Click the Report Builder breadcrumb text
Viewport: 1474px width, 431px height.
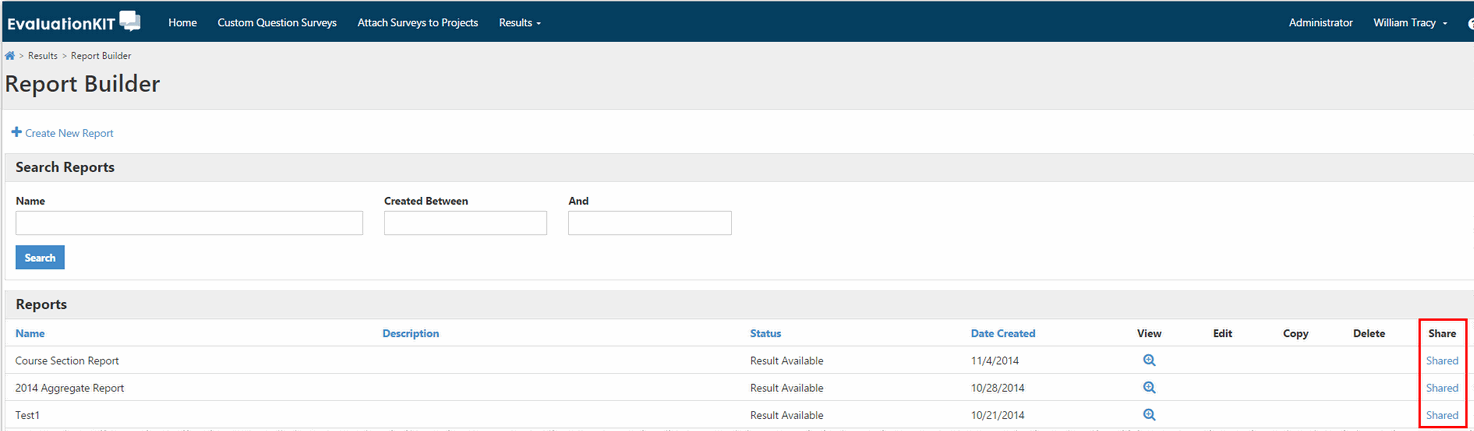click(101, 56)
